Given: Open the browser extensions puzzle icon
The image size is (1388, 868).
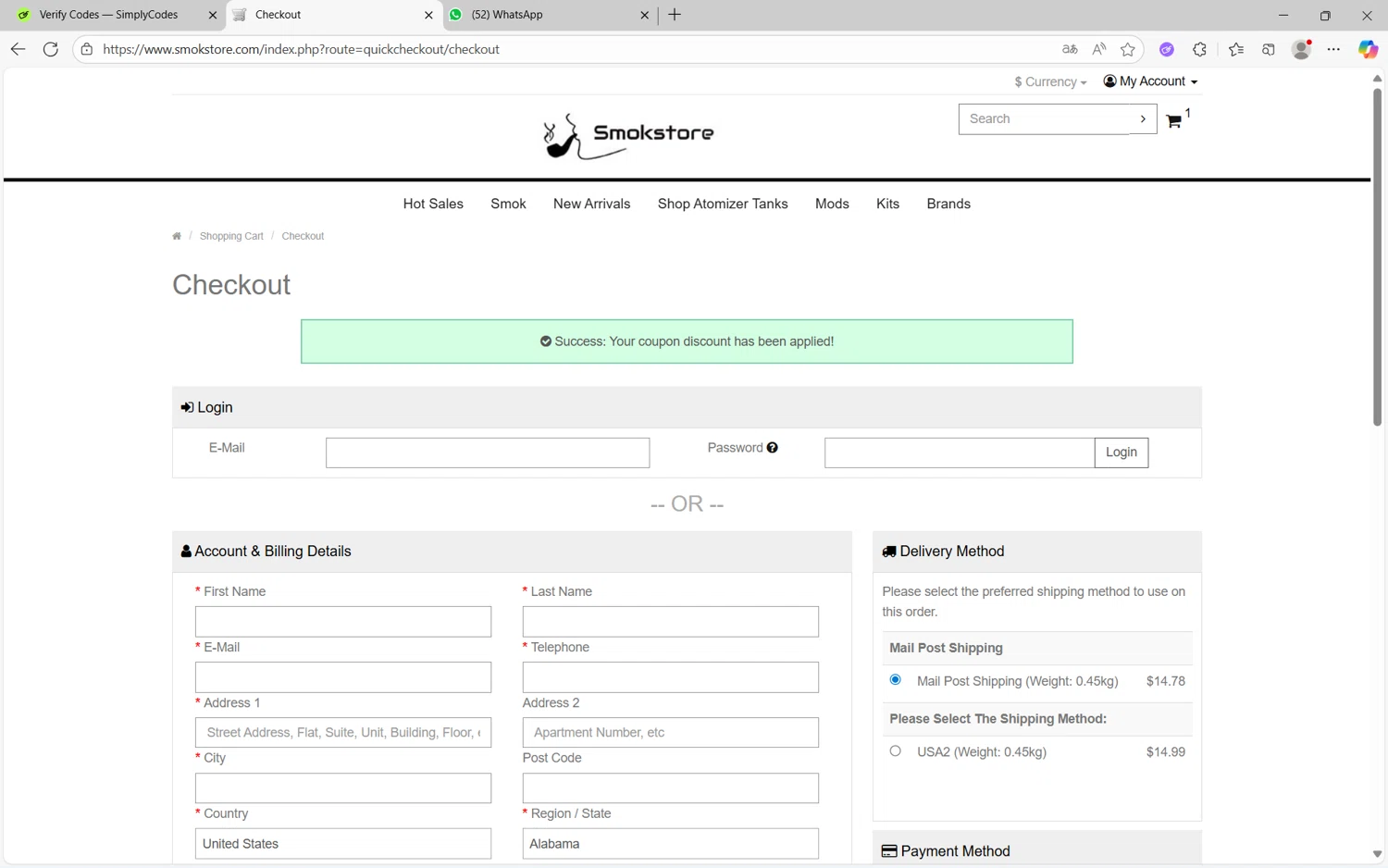Looking at the screenshot, I should coord(1199,49).
